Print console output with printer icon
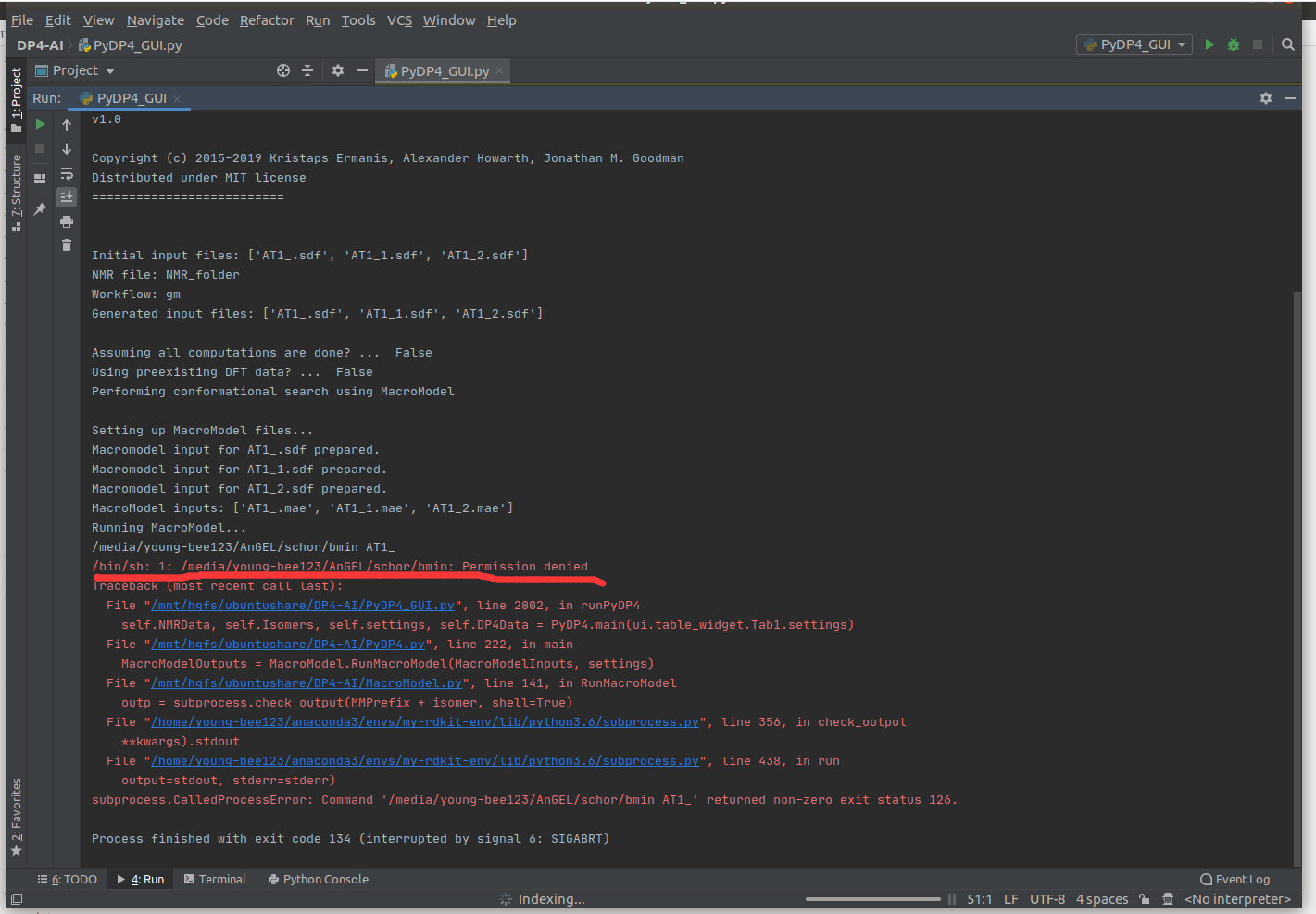Screen dimensions: 1316x914 coord(67,221)
